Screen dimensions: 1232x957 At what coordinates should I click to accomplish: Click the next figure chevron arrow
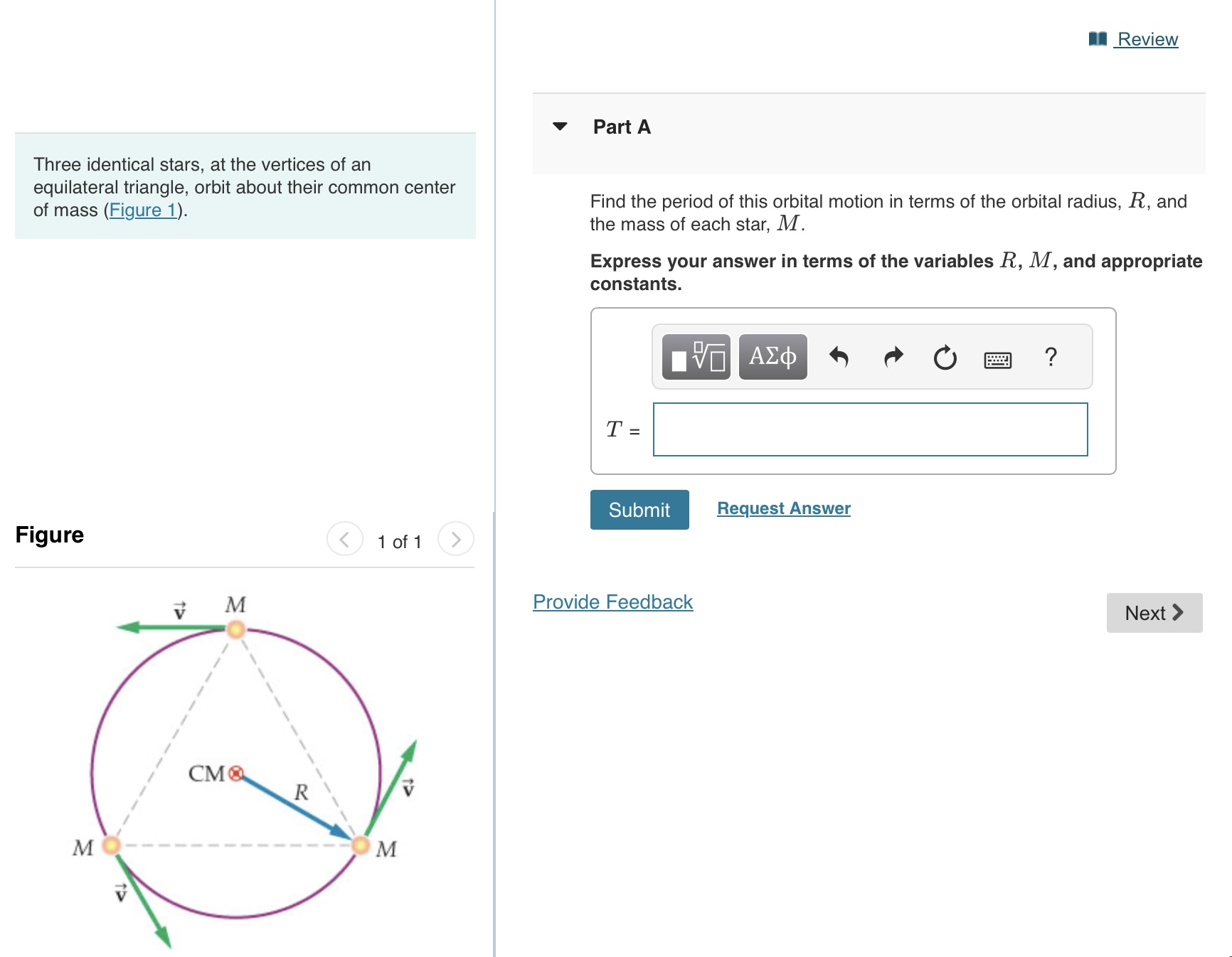click(456, 540)
